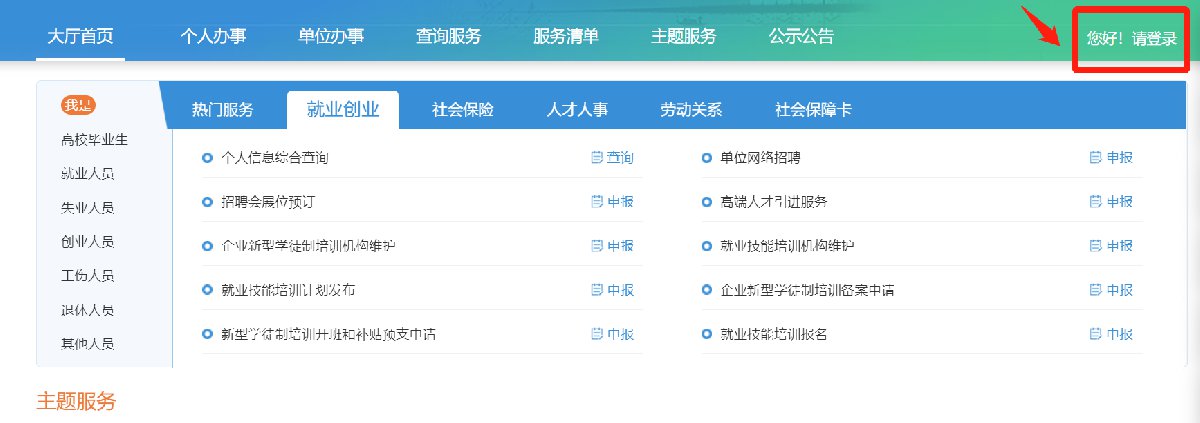The image size is (1200, 423).
Task: Select 其他人员 in the left sidebar
Action: (x=87, y=344)
